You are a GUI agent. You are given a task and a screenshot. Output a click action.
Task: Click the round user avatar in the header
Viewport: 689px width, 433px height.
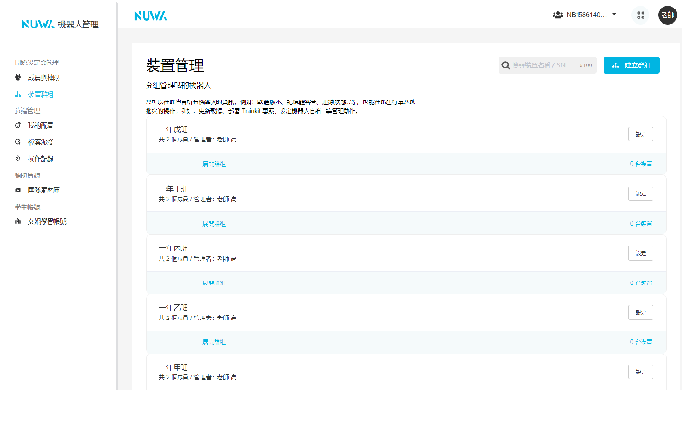[667, 15]
